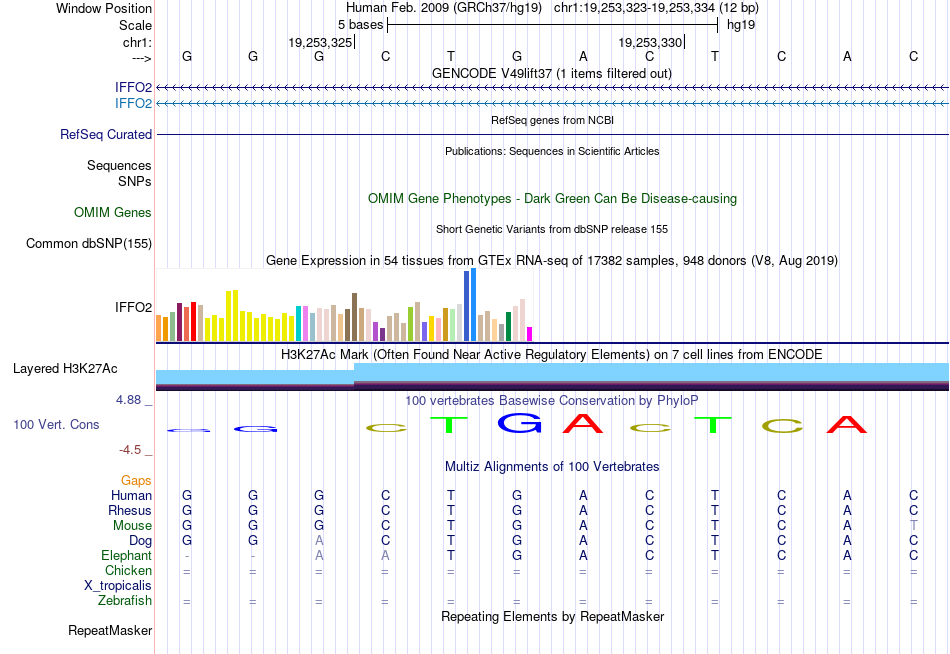This screenshot has width=950, height=654.
Task: Open the RefSeq Curated track label
Action: (x=105, y=135)
